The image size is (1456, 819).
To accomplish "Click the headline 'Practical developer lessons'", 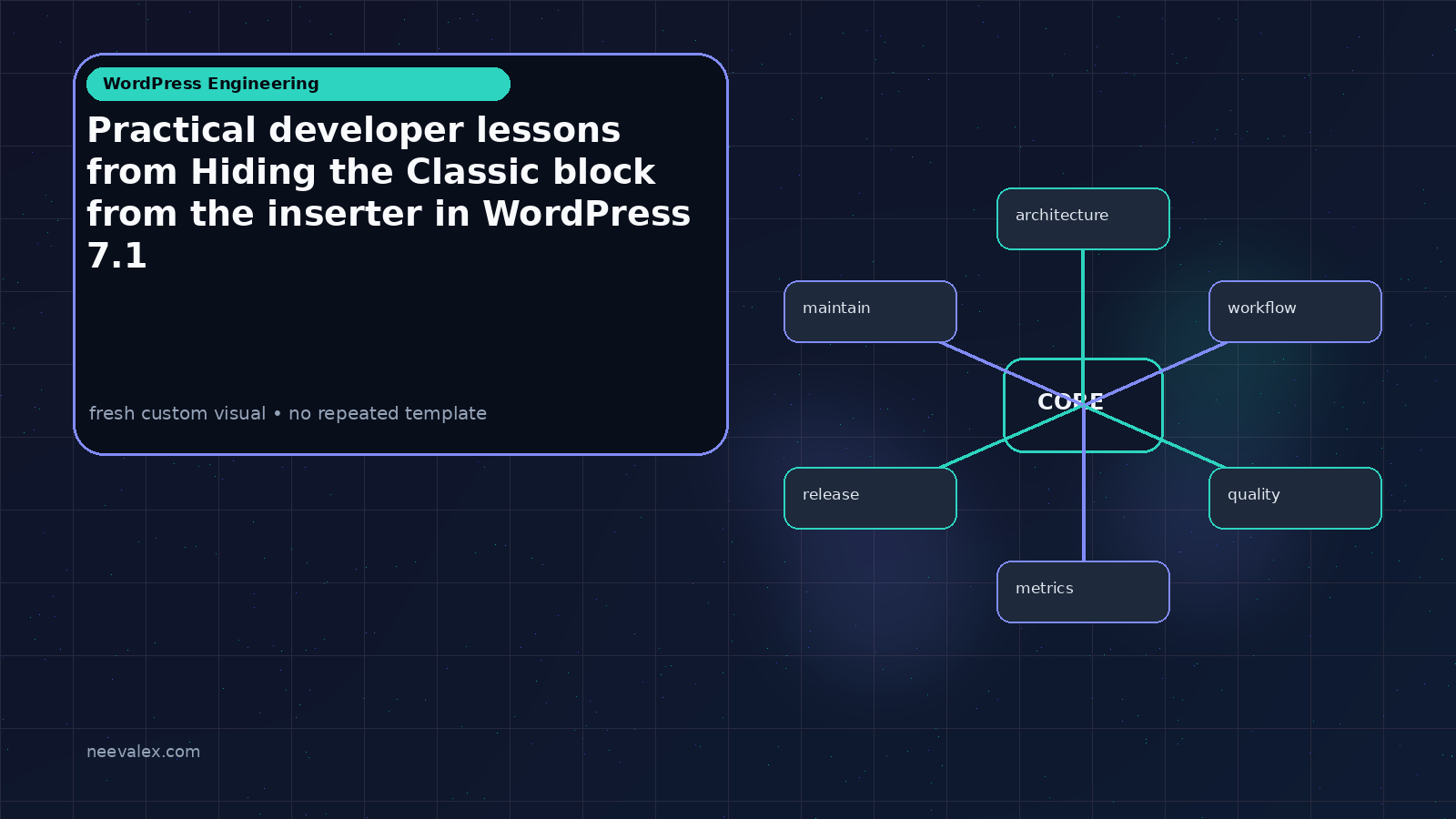I will pyautogui.click(x=353, y=130).
